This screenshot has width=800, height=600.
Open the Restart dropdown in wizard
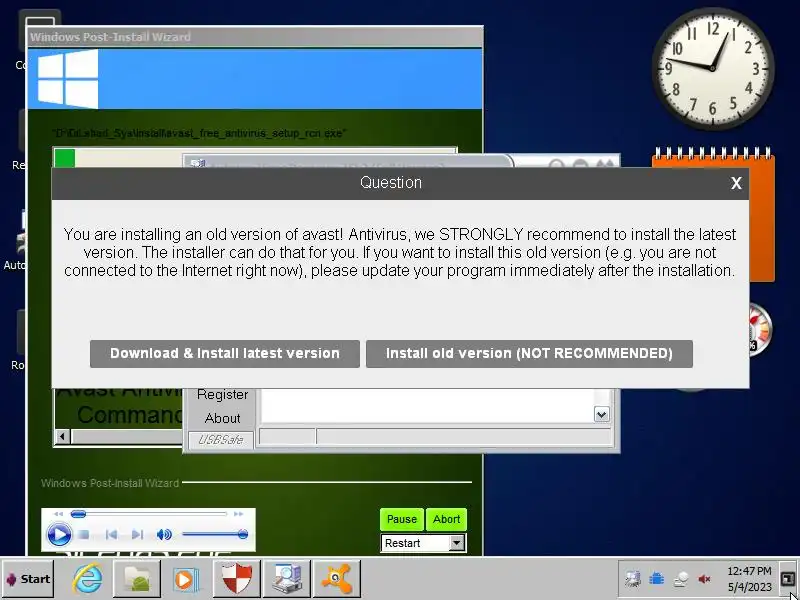click(x=457, y=543)
